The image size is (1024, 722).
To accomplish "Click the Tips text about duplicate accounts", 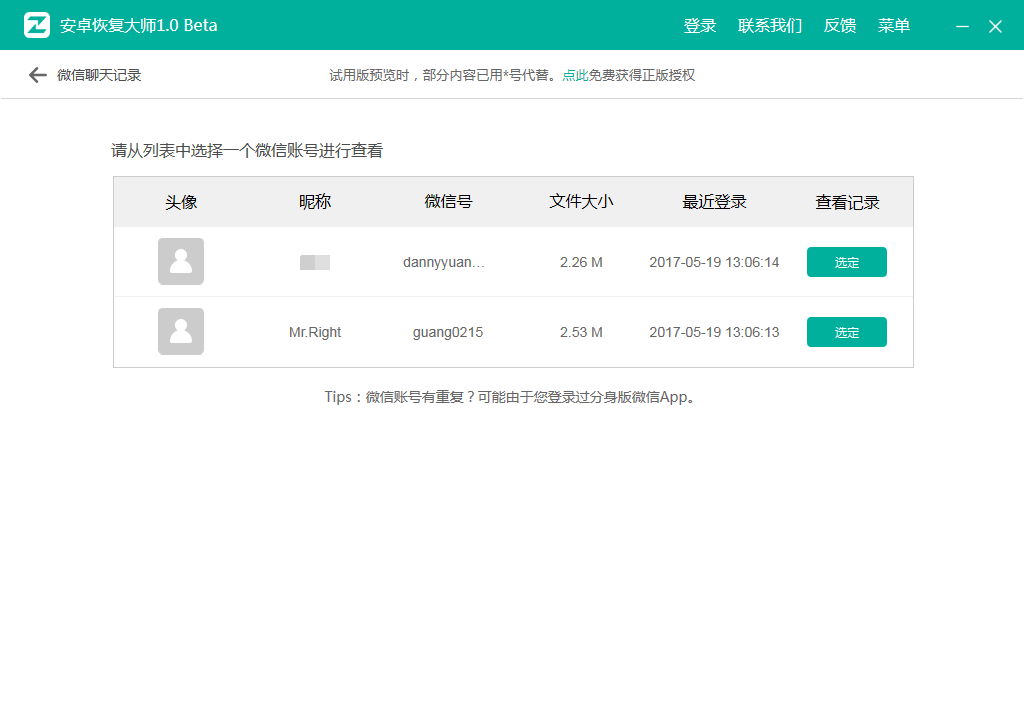I will point(510,397).
